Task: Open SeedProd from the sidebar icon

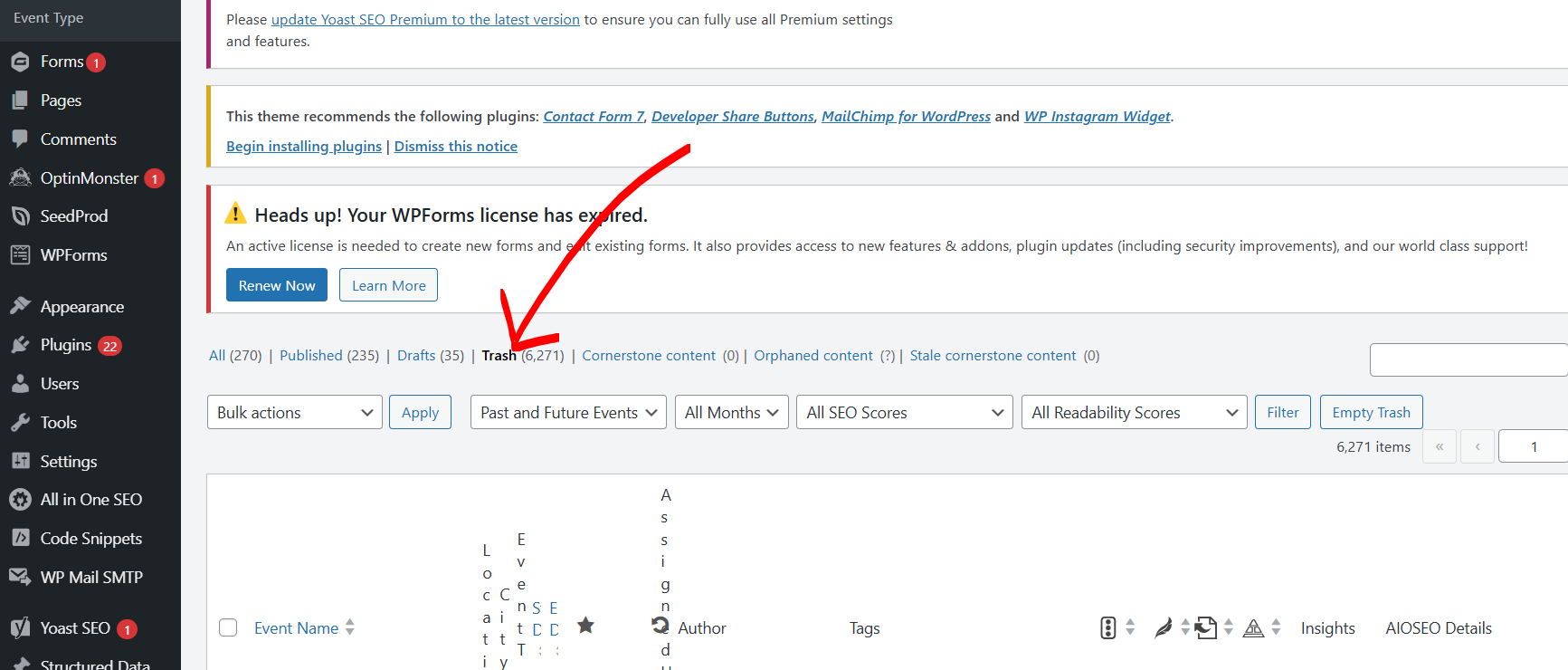Action: [20, 216]
